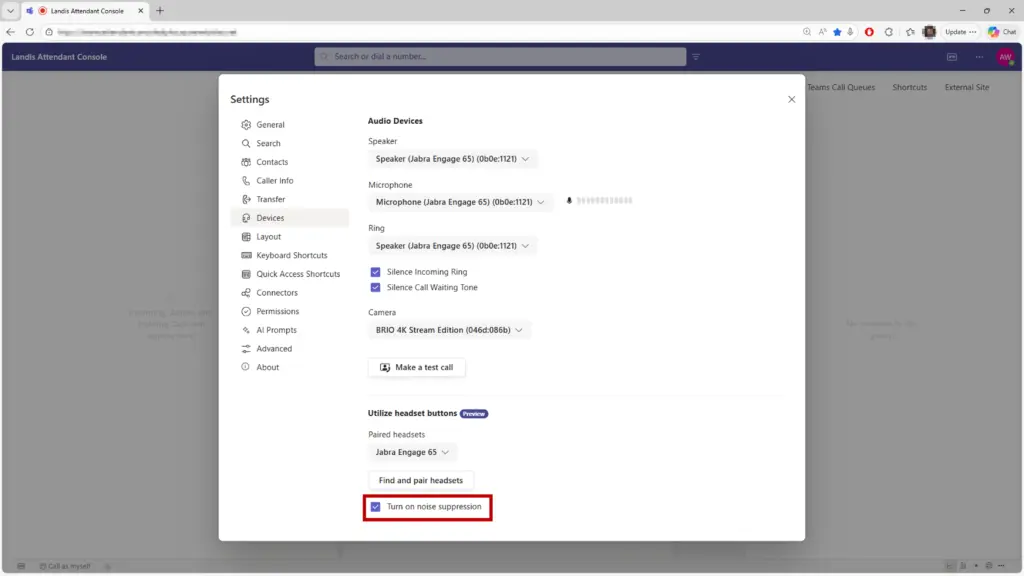Open the AI Prompts settings section
This screenshot has width=1024, height=576.
pyautogui.click(x=276, y=330)
